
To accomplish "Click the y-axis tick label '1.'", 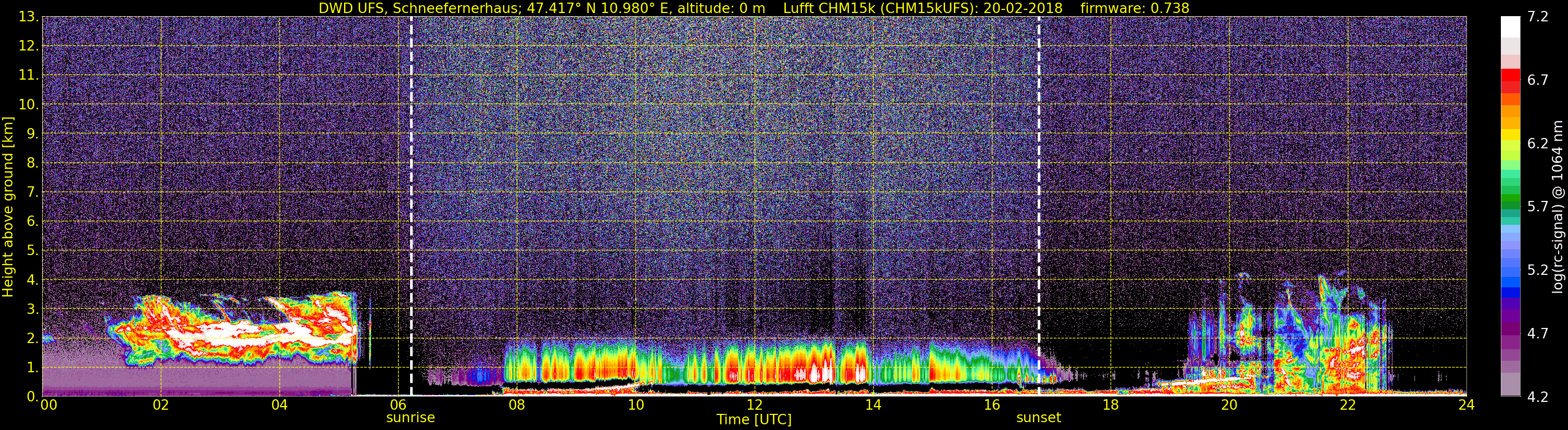I will (x=33, y=368).
